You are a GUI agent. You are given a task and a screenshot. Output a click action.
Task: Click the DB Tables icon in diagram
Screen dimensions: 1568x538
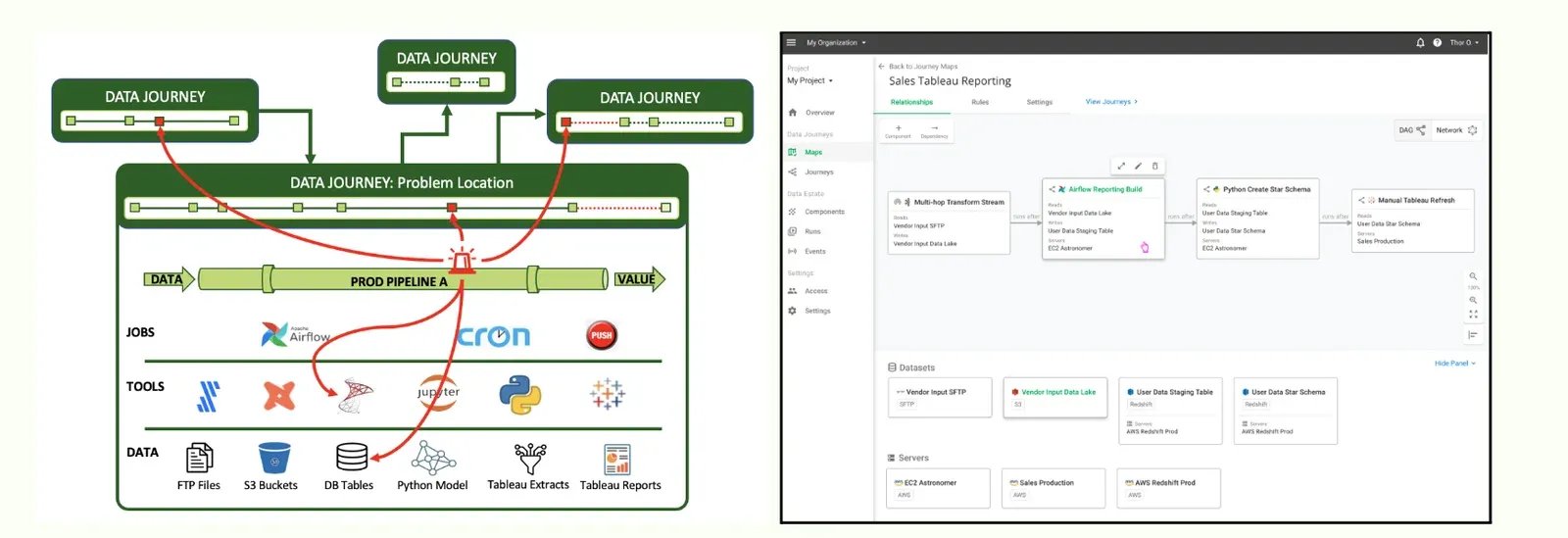[352, 458]
